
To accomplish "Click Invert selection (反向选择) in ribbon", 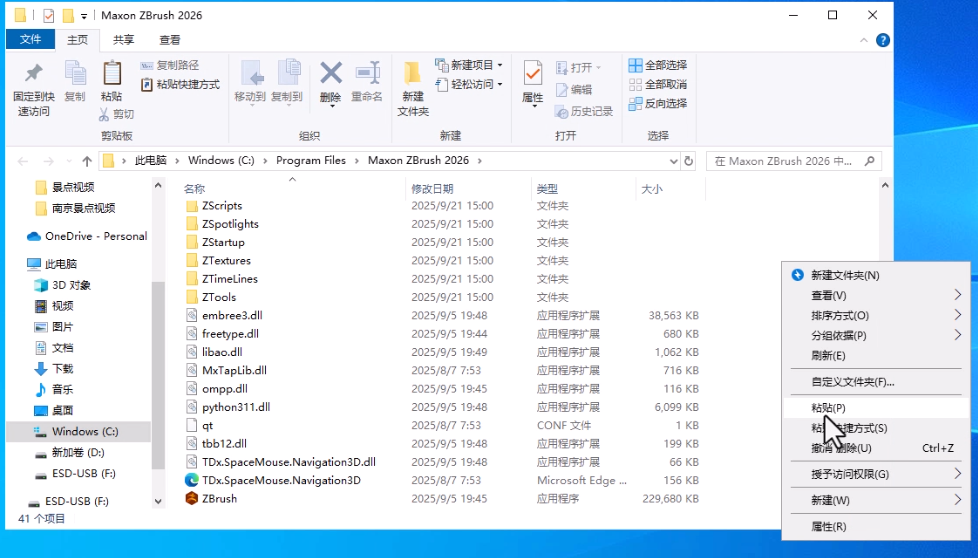I will pos(658,103).
